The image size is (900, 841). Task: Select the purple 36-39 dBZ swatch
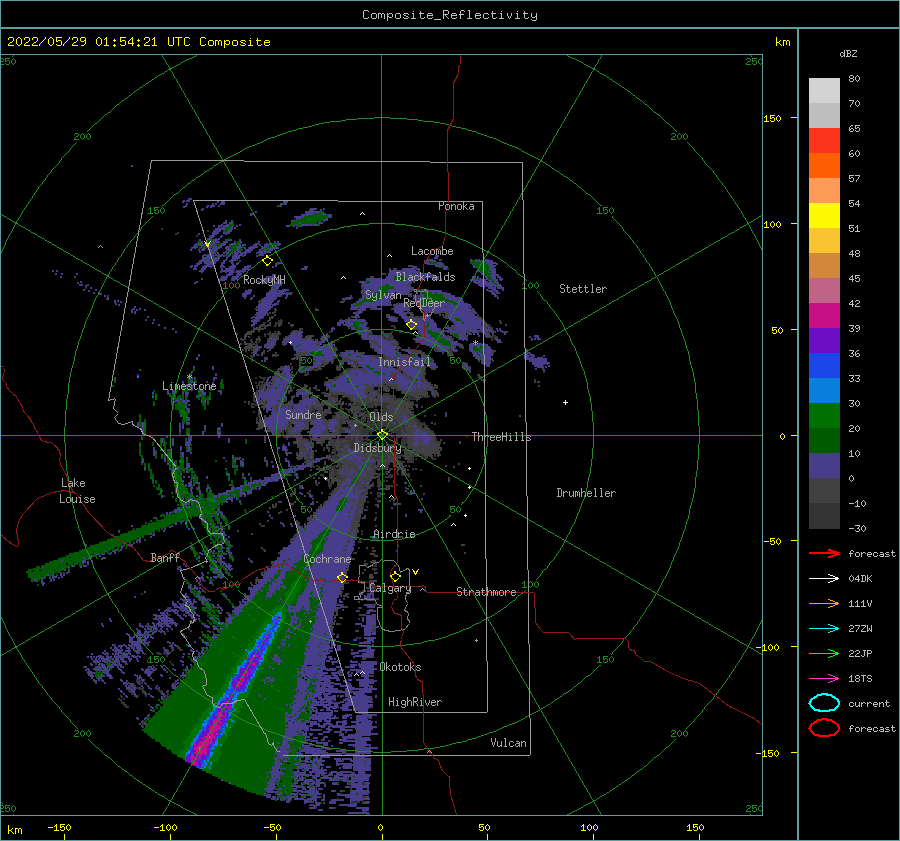click(824, 341)
